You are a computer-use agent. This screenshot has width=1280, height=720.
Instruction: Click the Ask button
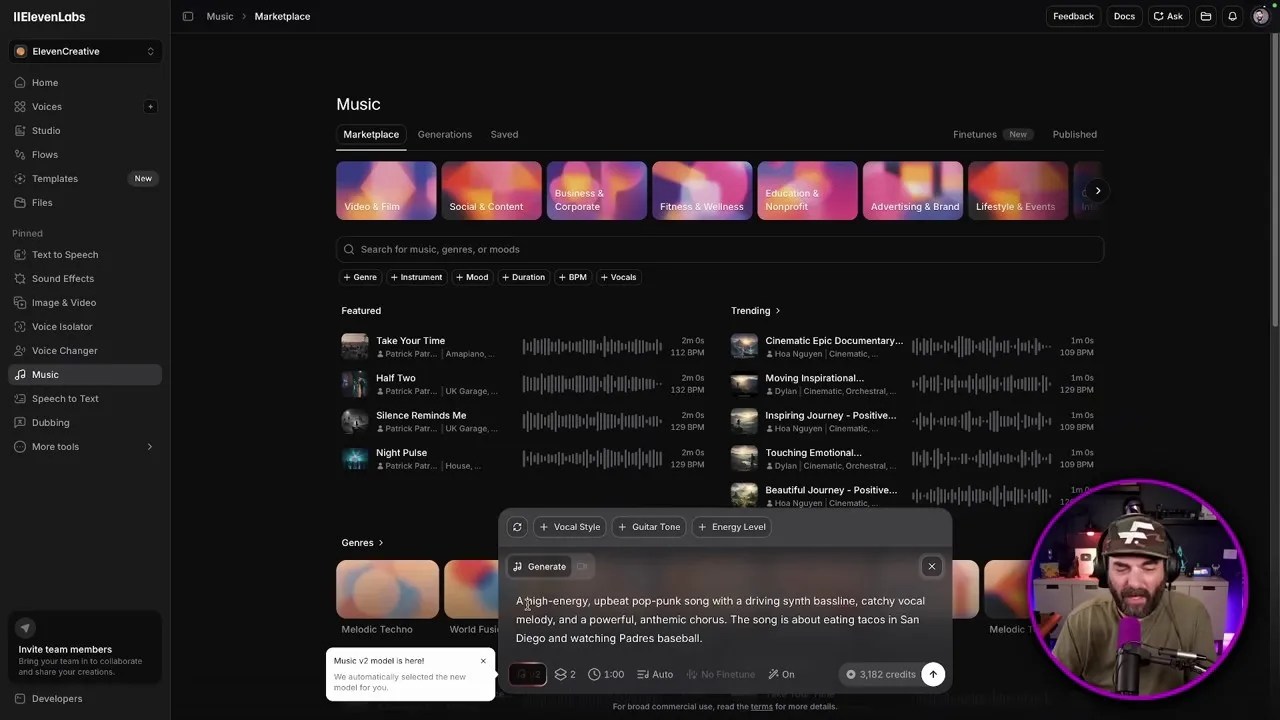(x=1168, y=16)
